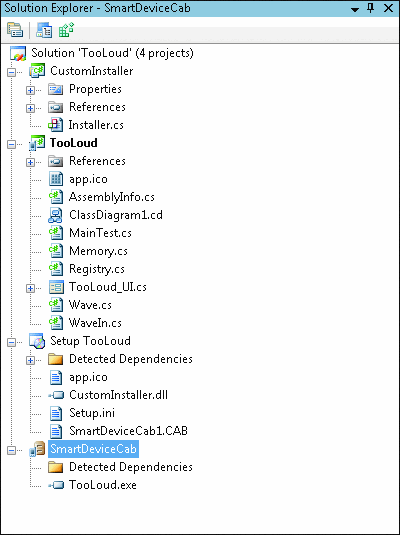Select AssemblyInfo.cs file

(112, 197)
